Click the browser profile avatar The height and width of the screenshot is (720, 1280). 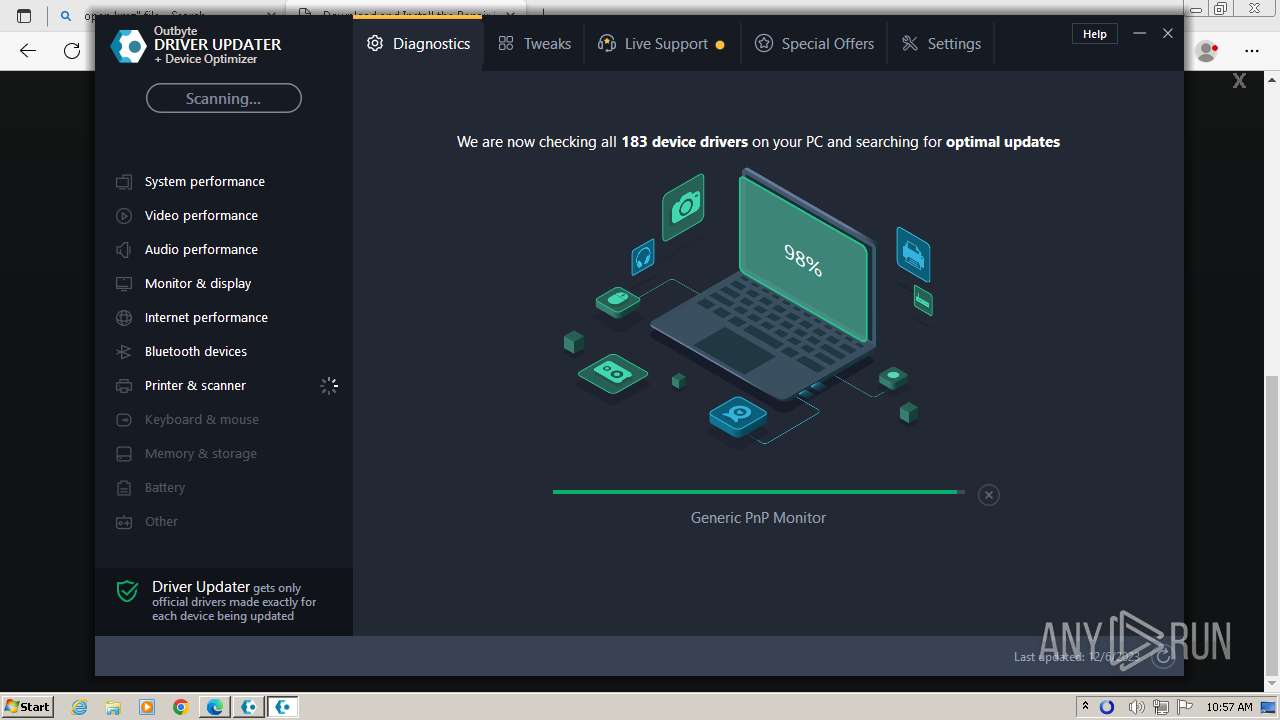1207,51
